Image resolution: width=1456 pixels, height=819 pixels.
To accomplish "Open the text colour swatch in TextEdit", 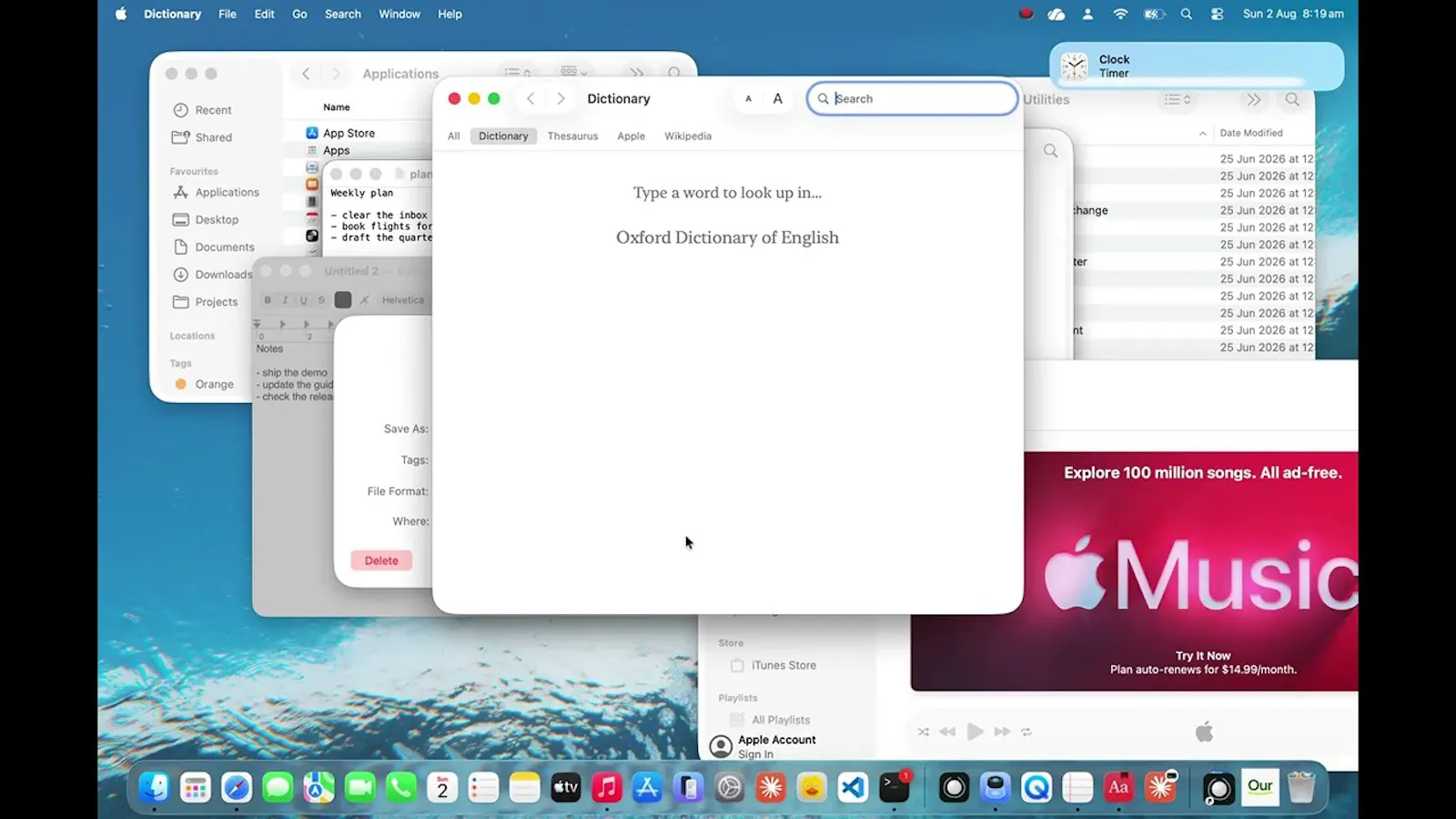I will click(x=343, y=300).
